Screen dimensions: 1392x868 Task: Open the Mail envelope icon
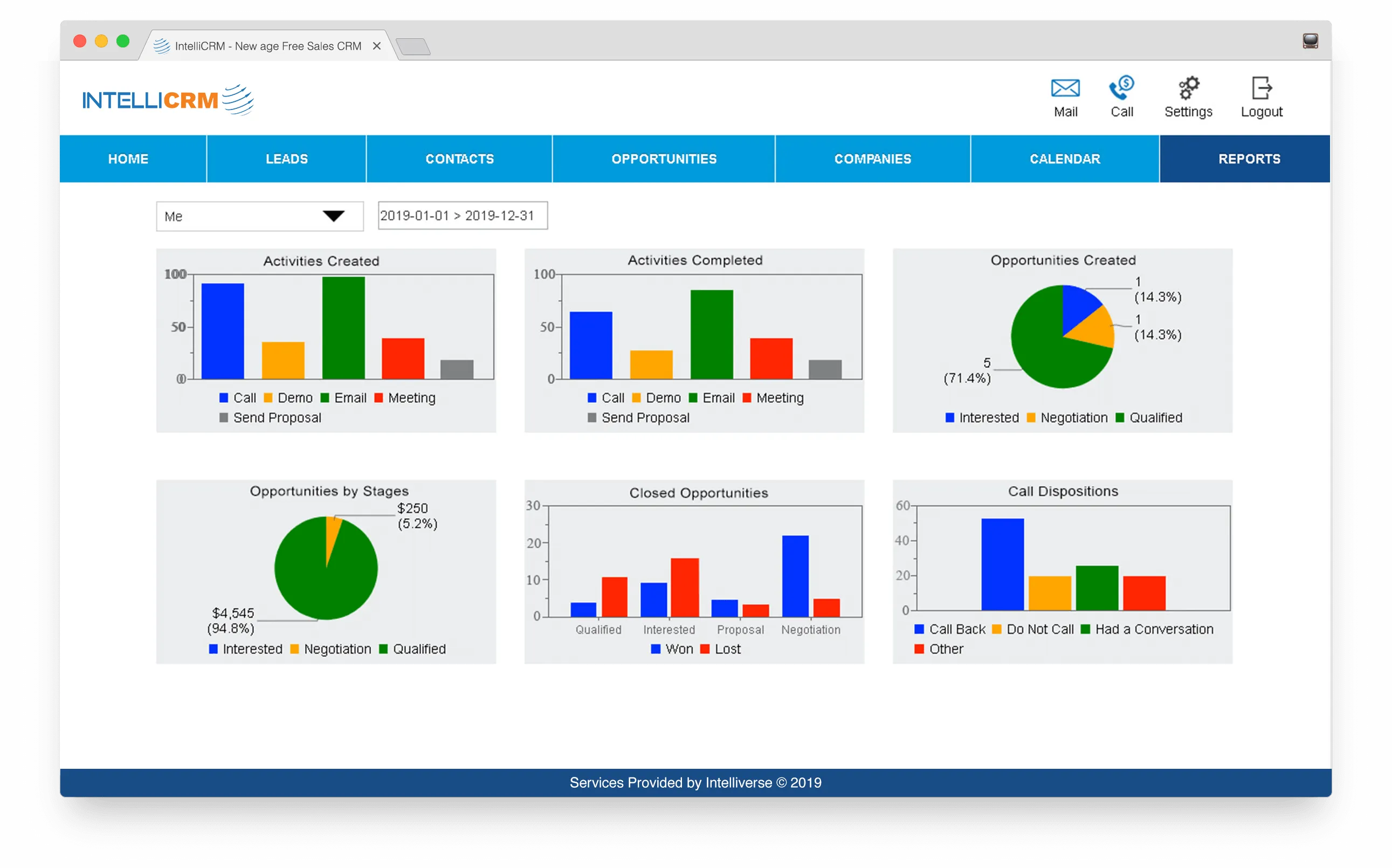click(1065, 88)
